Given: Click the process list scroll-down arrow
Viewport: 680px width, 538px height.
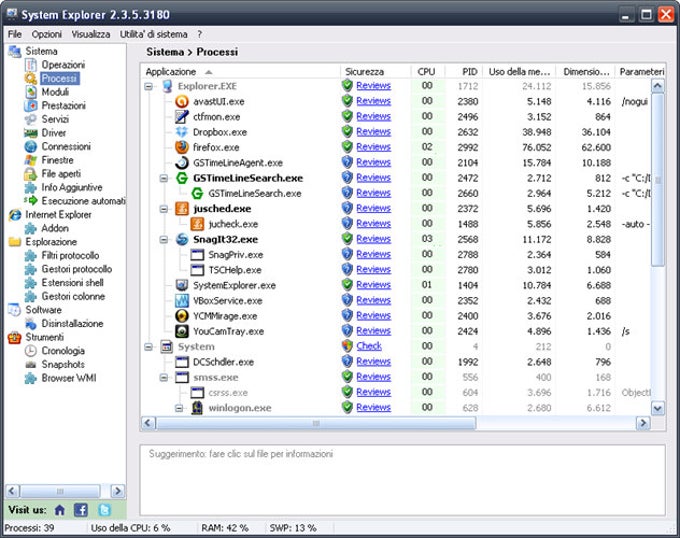Looking at the screenshot, I should click(x=657, y=408).
